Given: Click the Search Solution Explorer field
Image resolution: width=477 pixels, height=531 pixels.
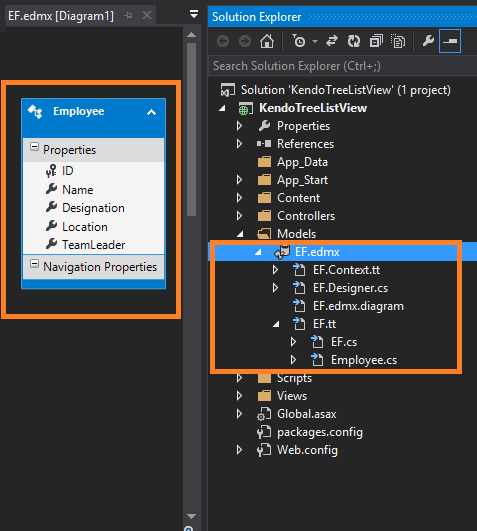Looking at the screenshot, I should pos(343,66).
